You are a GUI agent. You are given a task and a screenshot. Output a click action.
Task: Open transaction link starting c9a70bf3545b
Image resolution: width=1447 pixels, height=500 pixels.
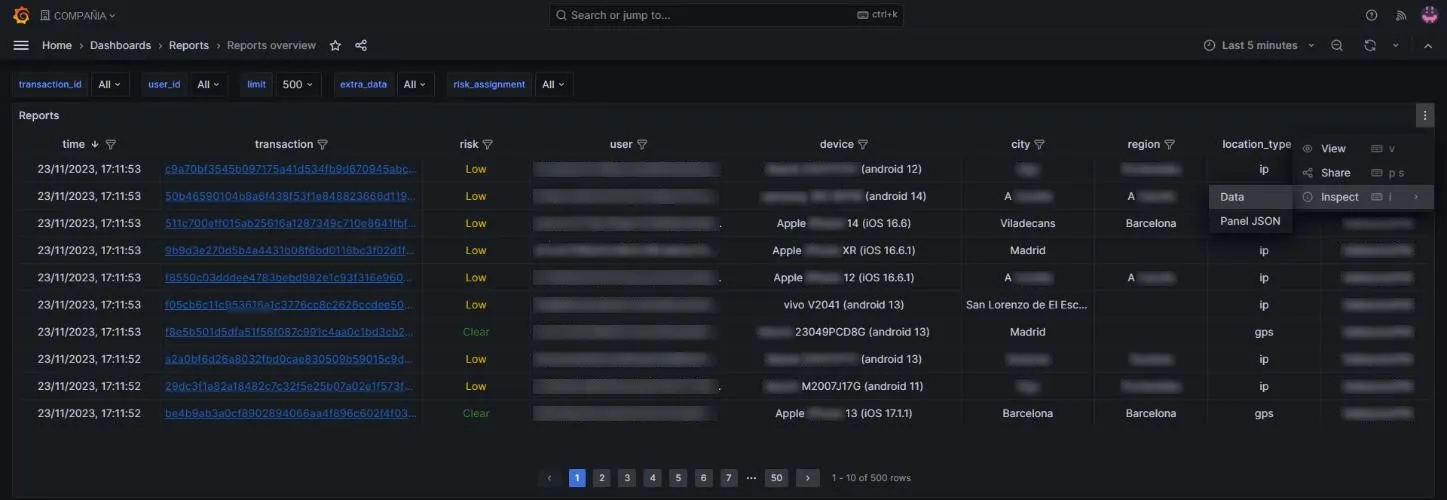click(x=290, y=169)
